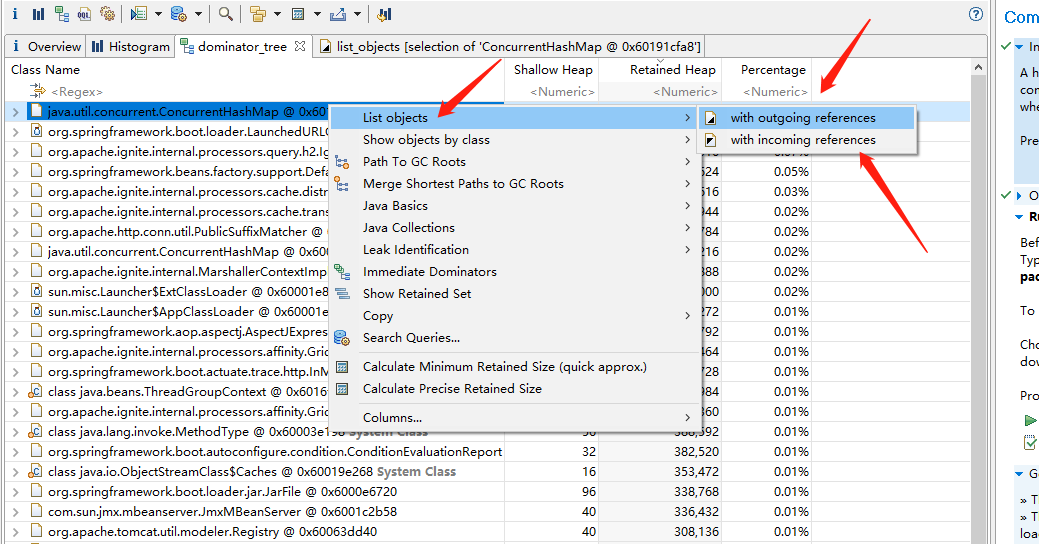Switch to the Histogram tab

(x=131, y=46)
